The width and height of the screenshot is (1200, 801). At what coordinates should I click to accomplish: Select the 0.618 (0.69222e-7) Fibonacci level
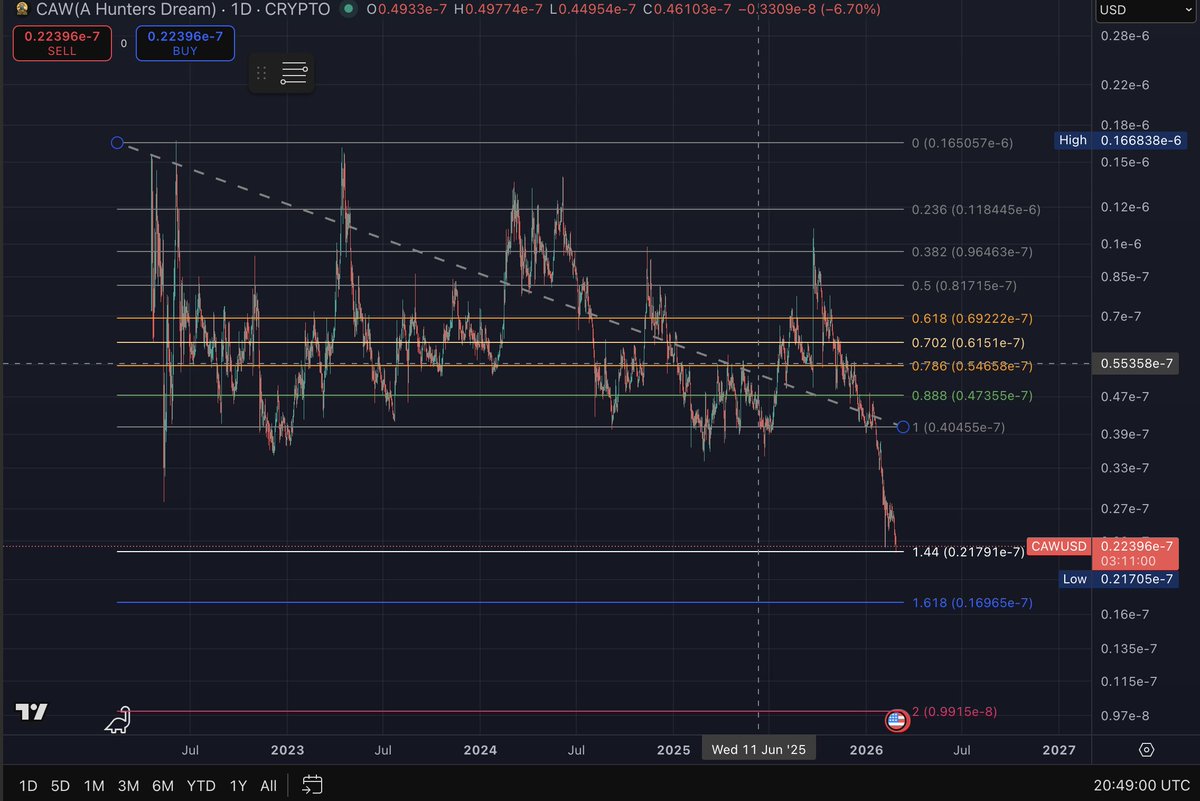tap(972, 318)
